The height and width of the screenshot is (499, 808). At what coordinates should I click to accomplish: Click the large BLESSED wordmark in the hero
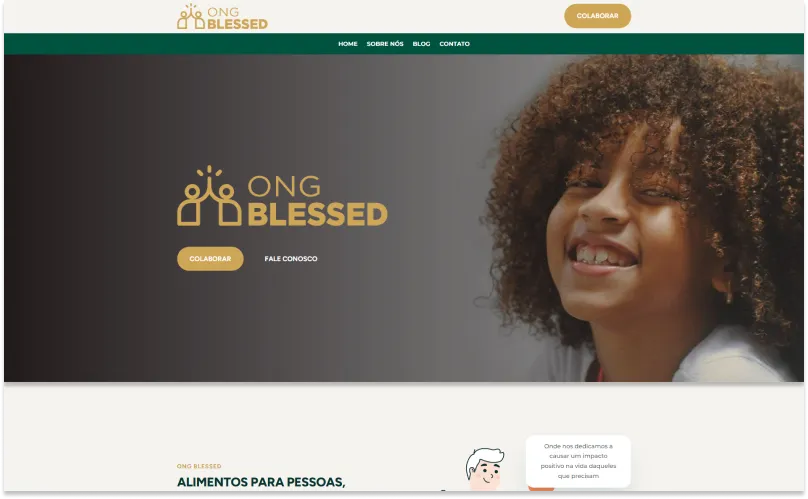pyautogui.click(x=317, y=214)
